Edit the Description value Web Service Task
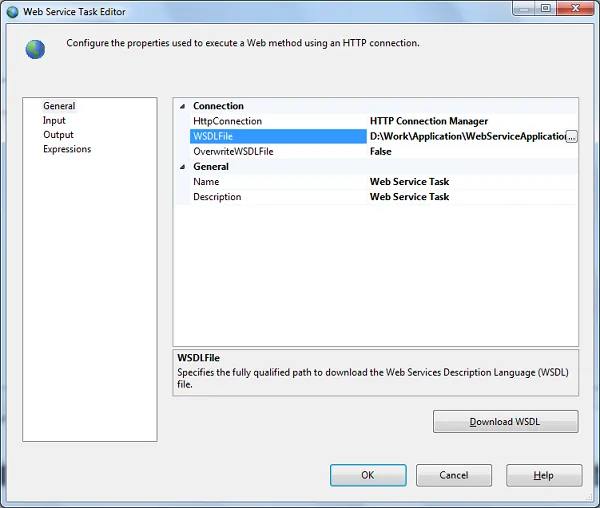This screenshot has width=600, height=508. coord(409,197)
